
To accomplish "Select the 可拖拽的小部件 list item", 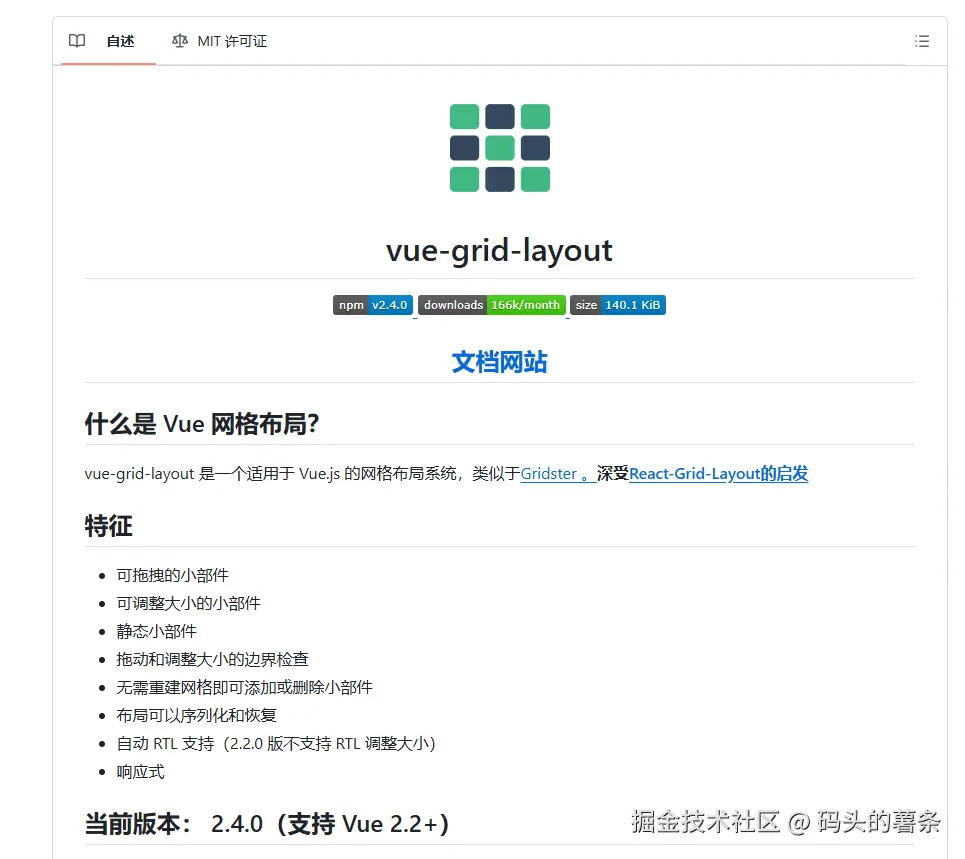I will [x=172, y=575].
